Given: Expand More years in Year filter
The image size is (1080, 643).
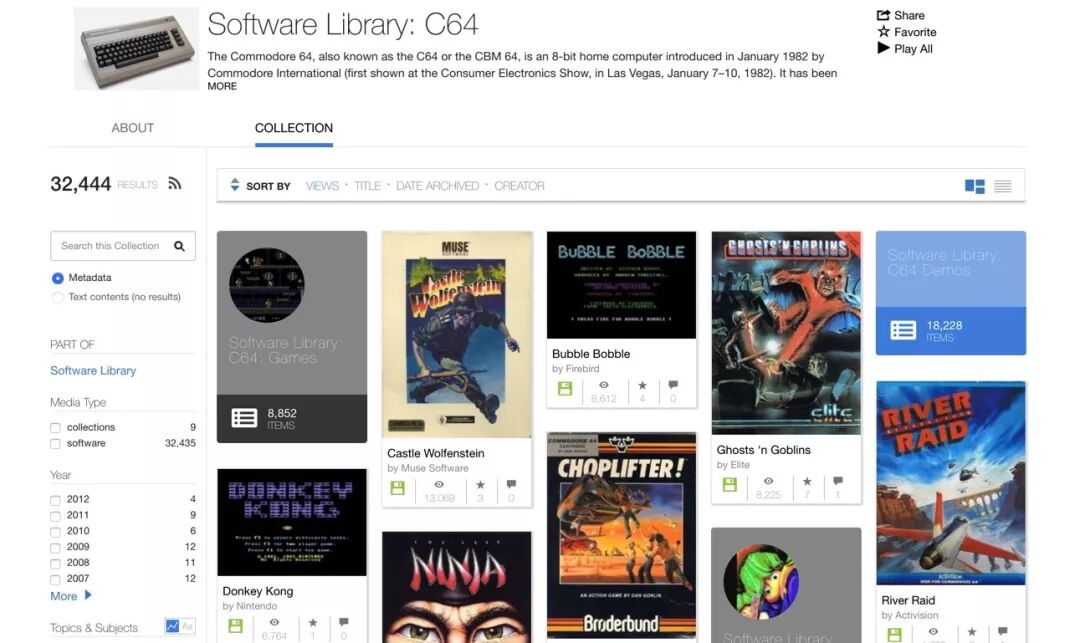Looking at the screenshot, I should pyautogui.click(x=70, y=595).
